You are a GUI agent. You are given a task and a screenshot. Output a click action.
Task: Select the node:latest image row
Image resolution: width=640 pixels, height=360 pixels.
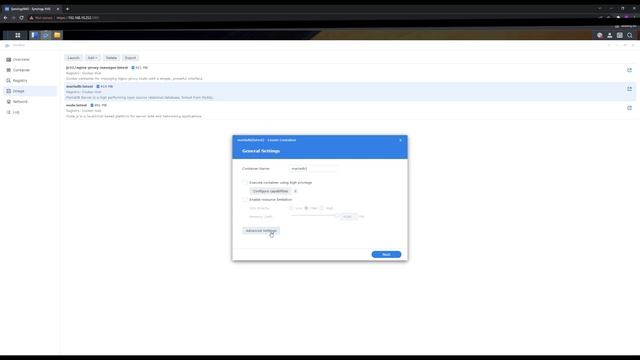point(350,110)
